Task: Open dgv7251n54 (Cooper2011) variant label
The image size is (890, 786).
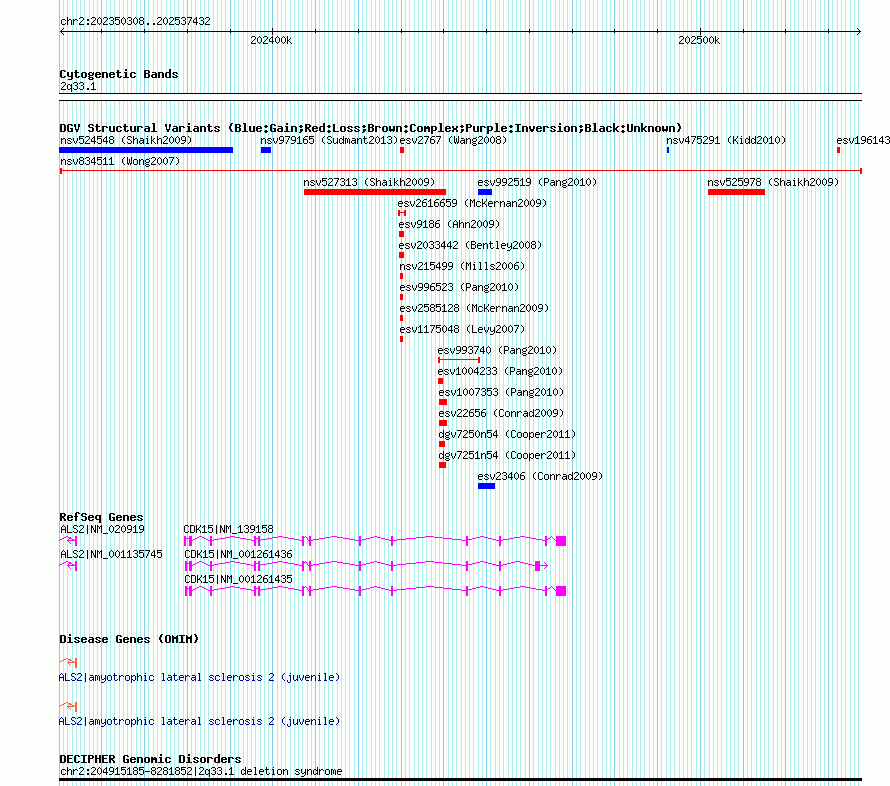Action: (x=507, y=455)
